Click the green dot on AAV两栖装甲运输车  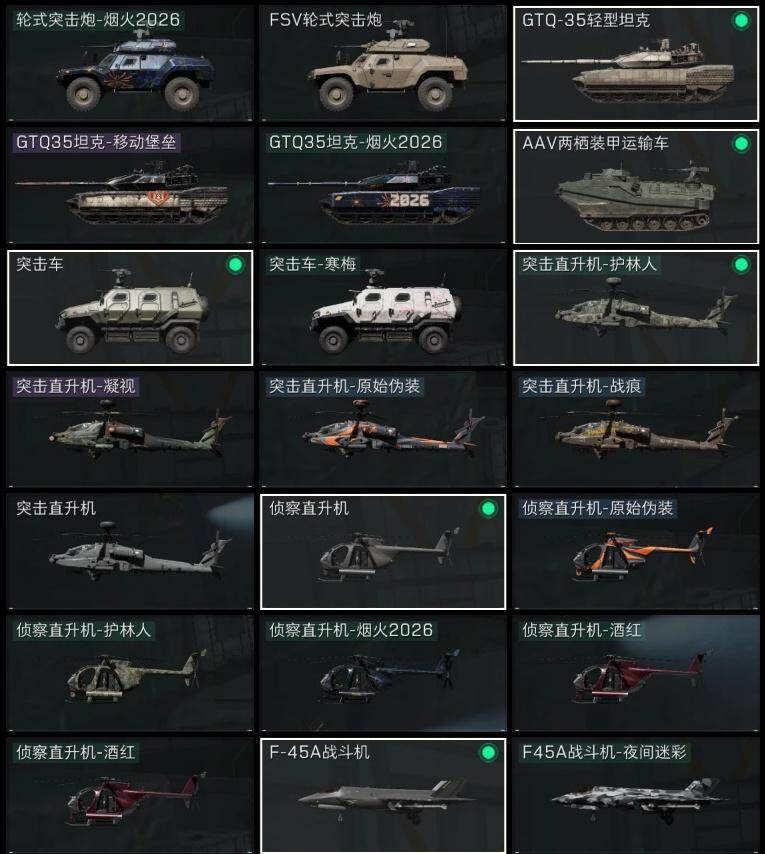741,144
